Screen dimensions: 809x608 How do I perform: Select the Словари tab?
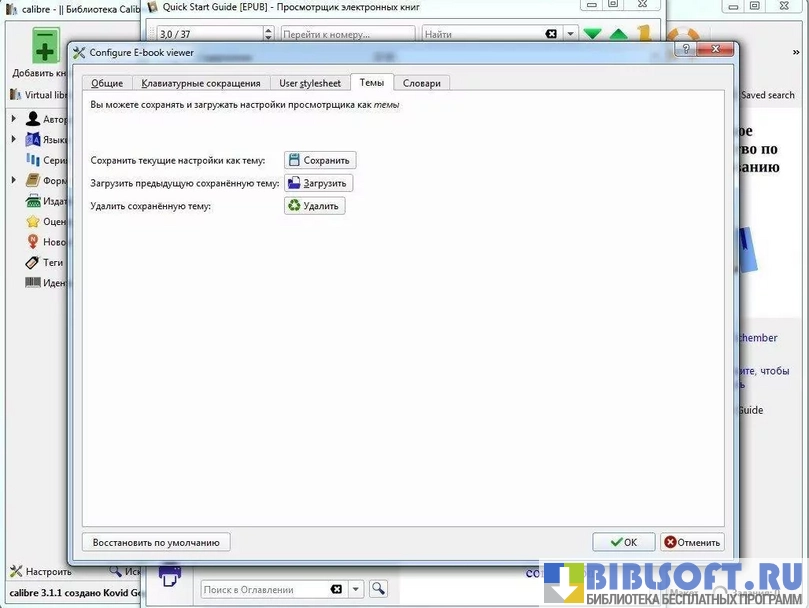point(421,83)
